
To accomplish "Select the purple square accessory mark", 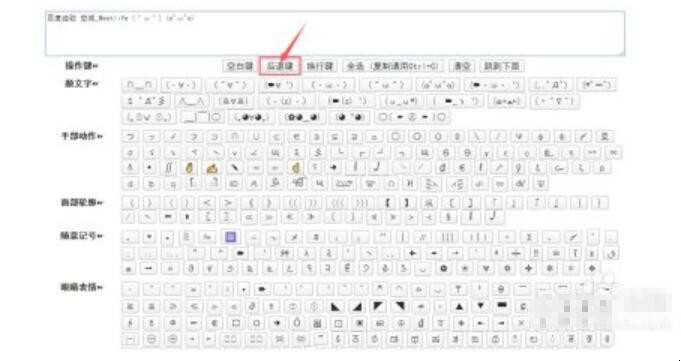I will click(231, 237).
